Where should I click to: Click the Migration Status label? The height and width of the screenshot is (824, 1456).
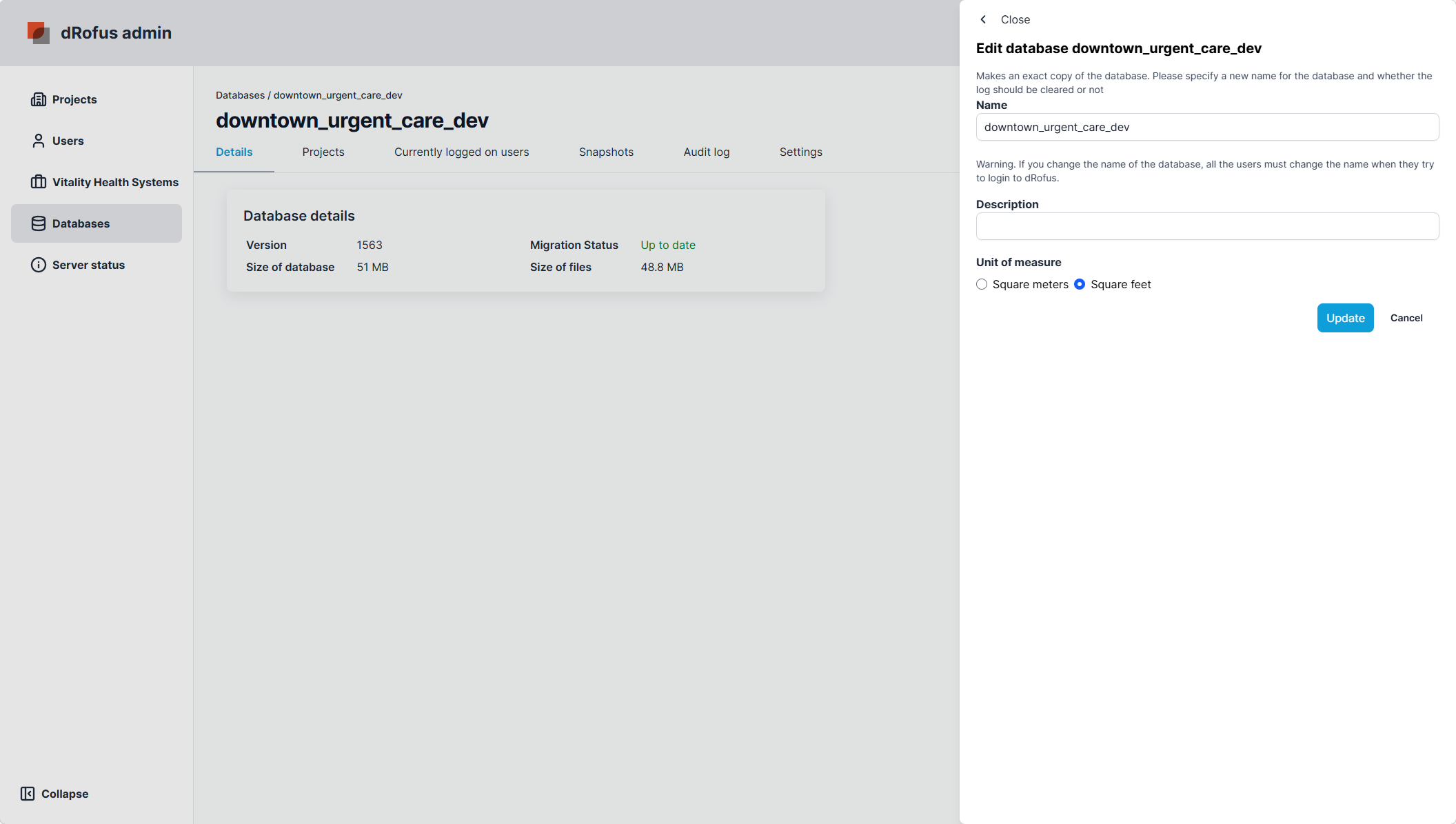(574, 245)
